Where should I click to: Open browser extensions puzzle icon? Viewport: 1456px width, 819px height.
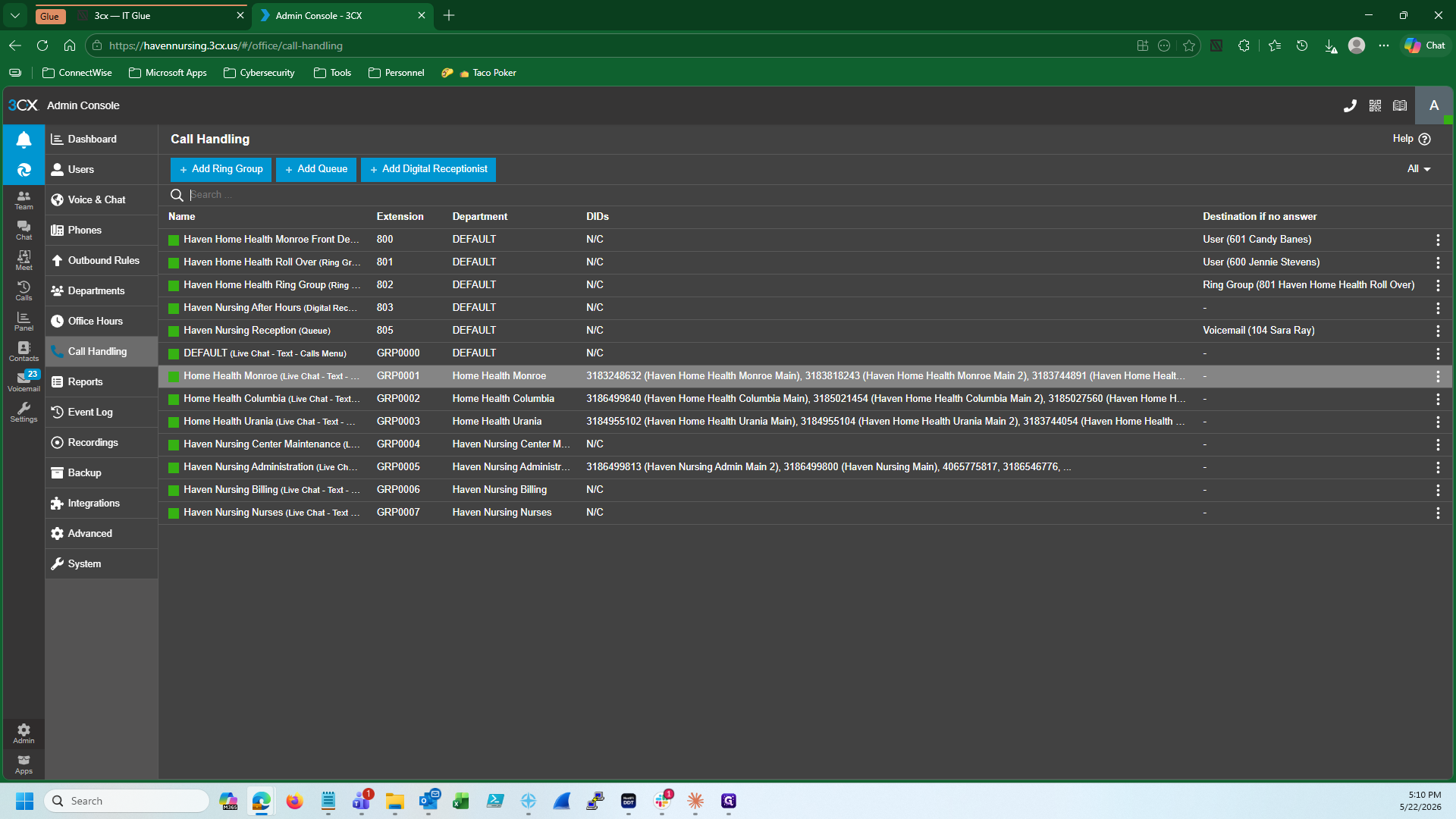[1244, 45]
